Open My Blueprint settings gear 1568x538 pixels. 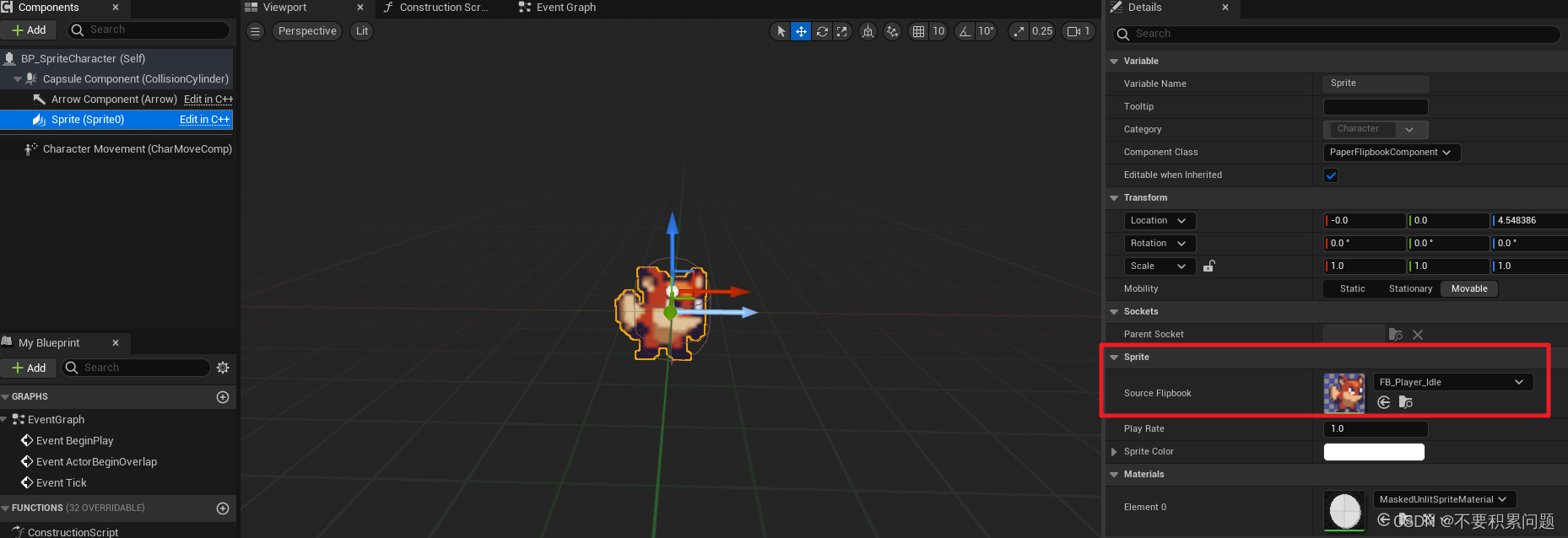[x=223, y=368]
